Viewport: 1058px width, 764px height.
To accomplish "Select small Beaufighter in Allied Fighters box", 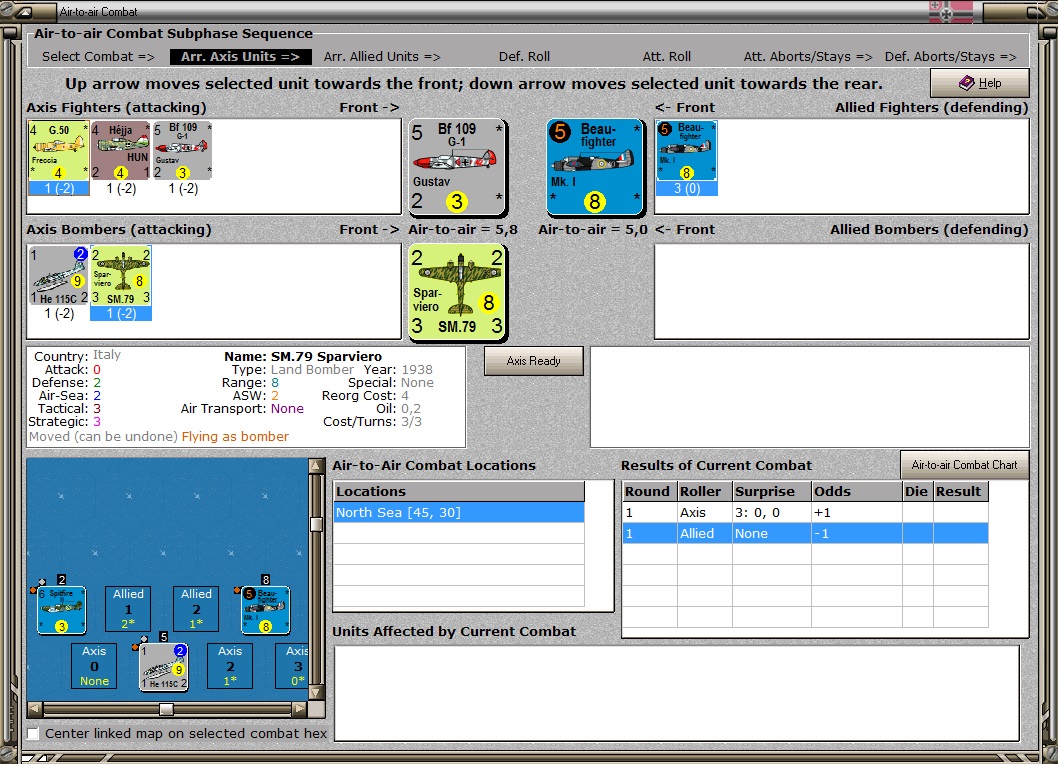I will (687, 151).
